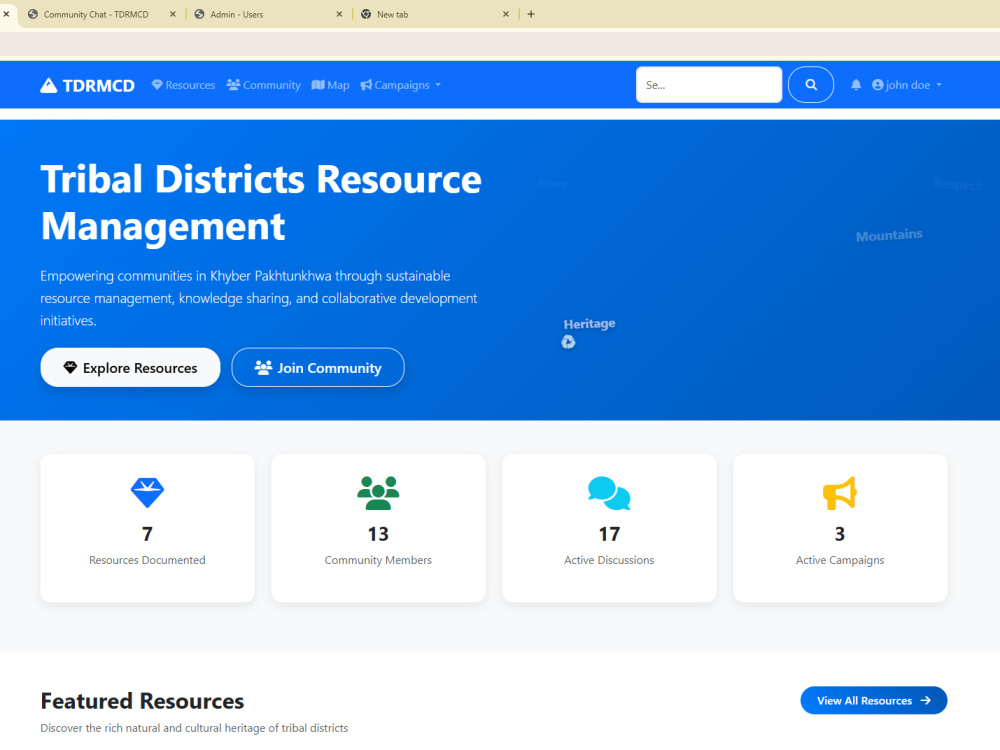
Task: Click the recycle icon under Heritage
Action: (568, 342)
